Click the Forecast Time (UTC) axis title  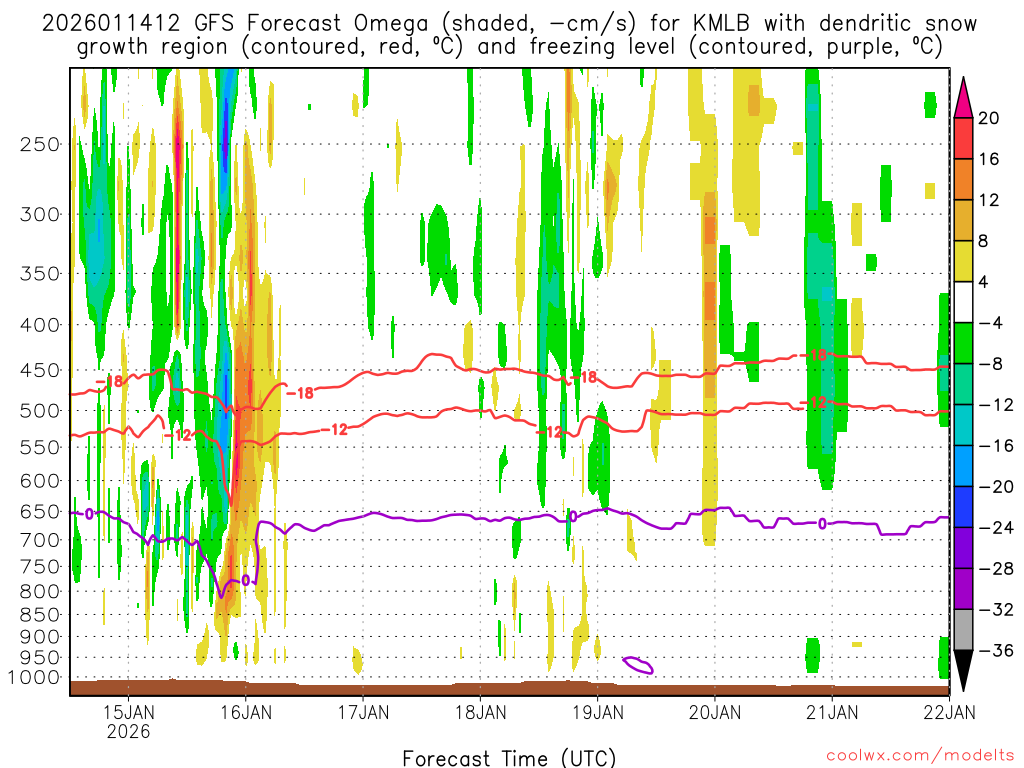[509, 757]
